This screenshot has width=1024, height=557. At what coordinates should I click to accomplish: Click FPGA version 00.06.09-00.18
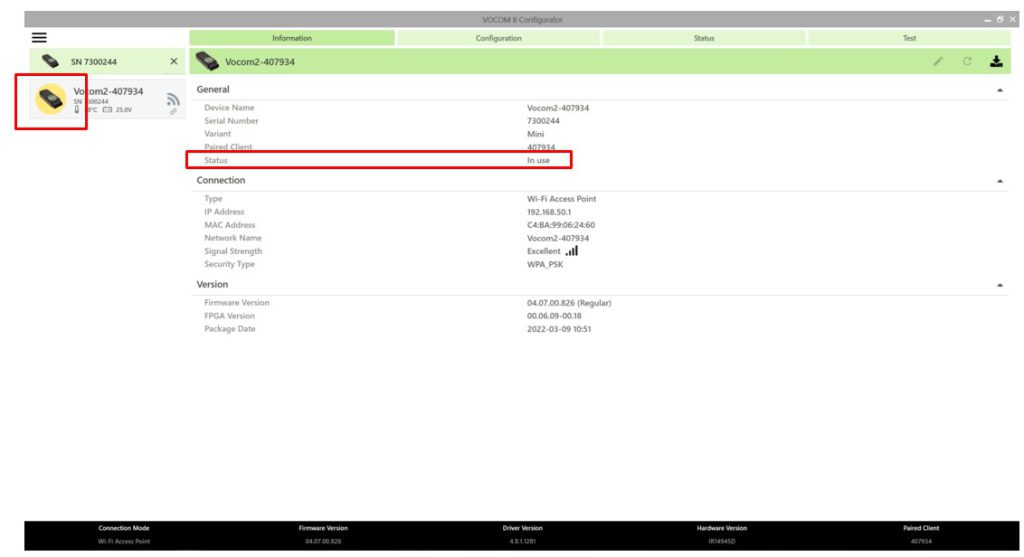554,316
